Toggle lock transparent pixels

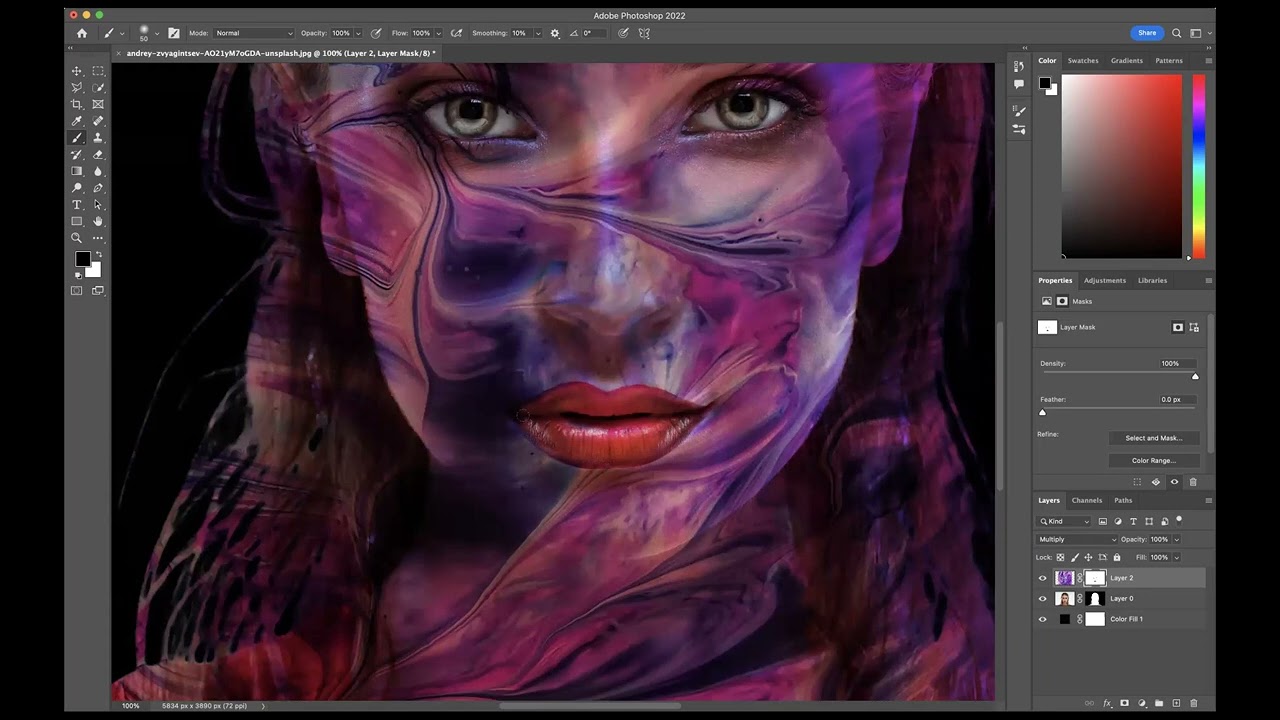1062,557
